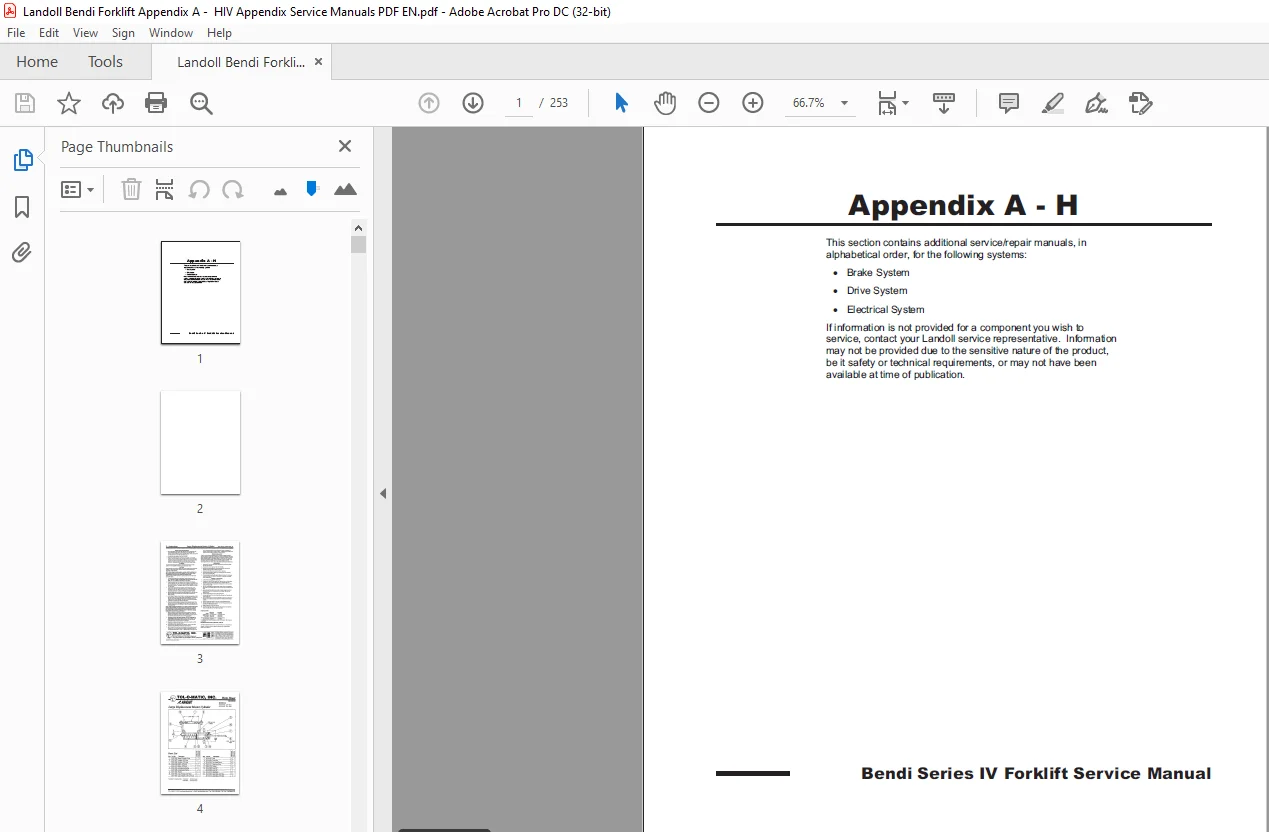Print the document with the printer icon

tap(156, 103)
